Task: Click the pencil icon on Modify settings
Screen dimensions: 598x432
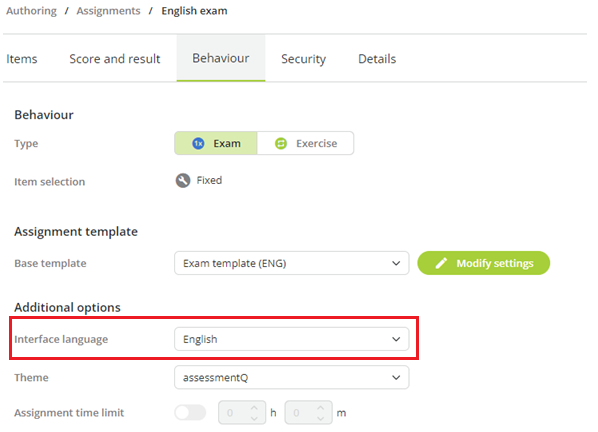Action: [441, 263]
